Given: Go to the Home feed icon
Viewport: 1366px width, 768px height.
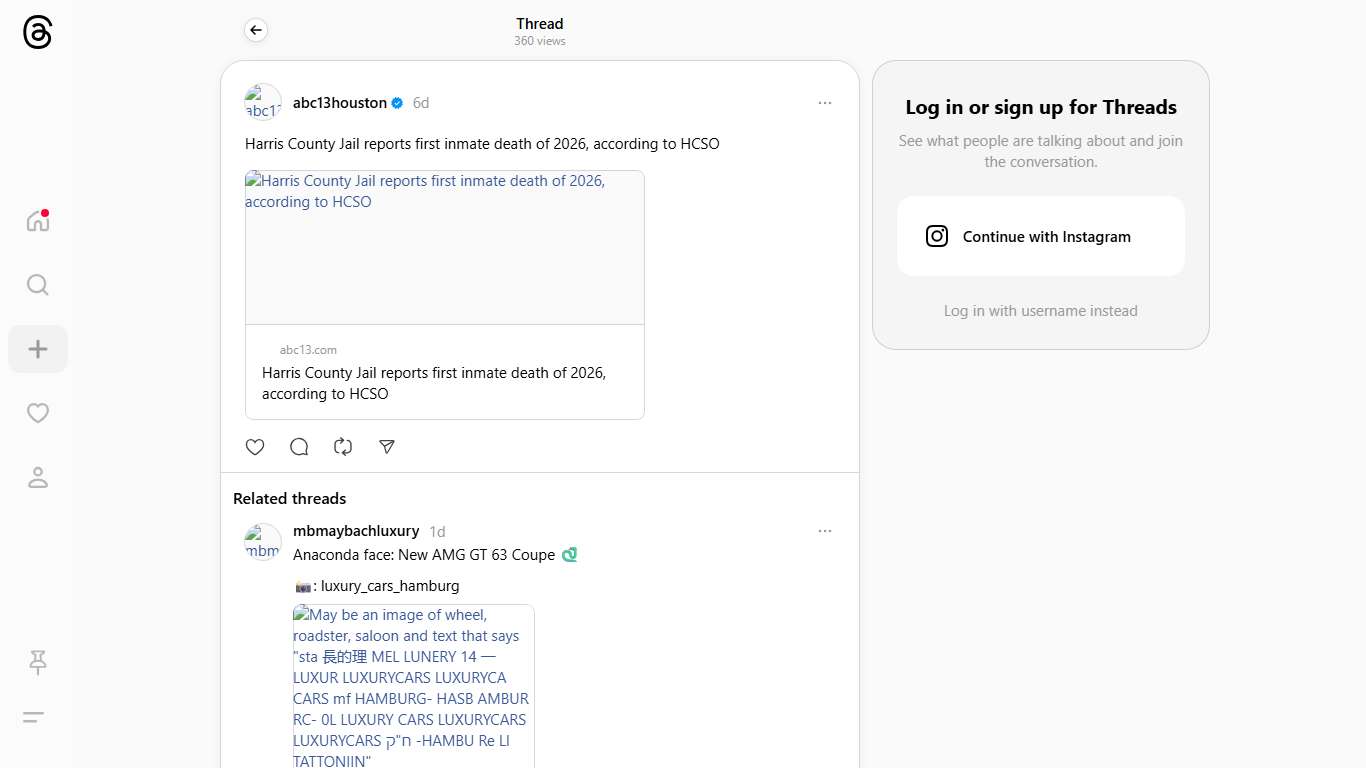Looking at the screenshot, I should coord(38,221).
